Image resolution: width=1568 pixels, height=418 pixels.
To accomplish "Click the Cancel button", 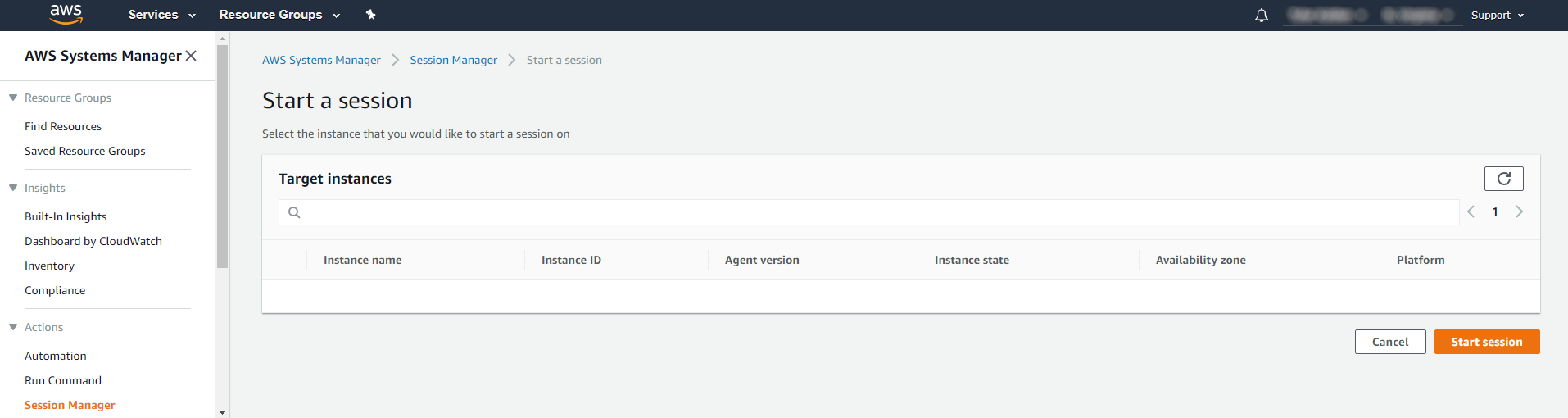I will 1390,342.
